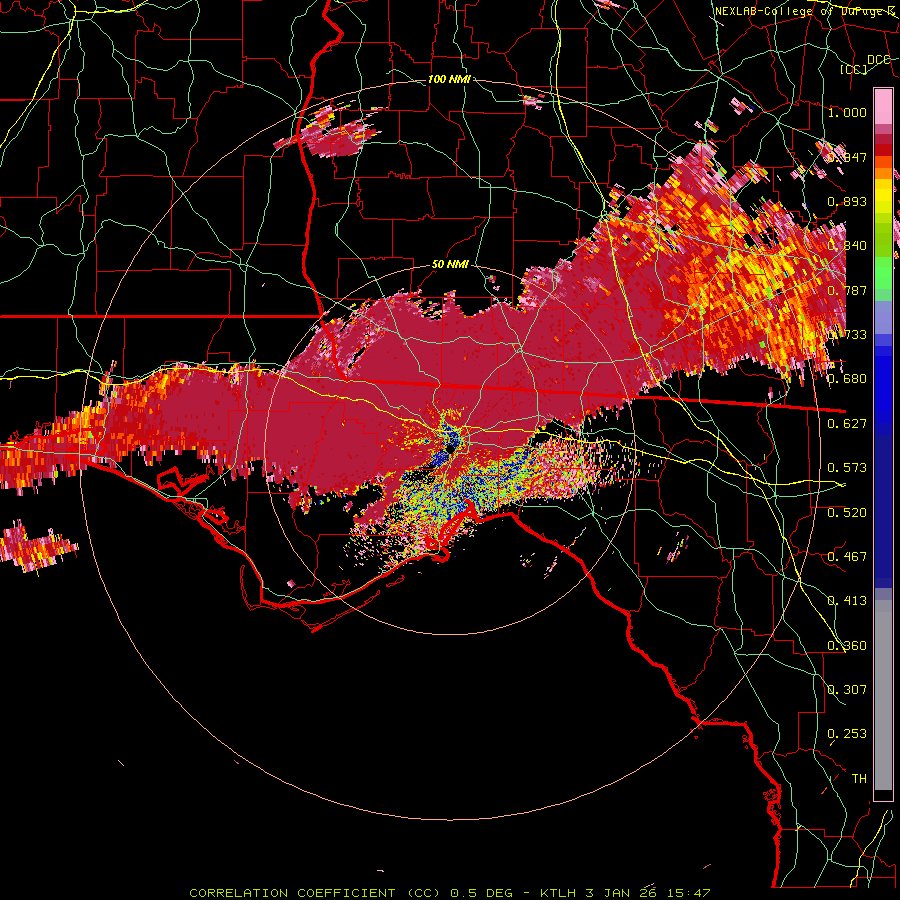
Task: Select the [CC] units label
Action: (854, 69)
